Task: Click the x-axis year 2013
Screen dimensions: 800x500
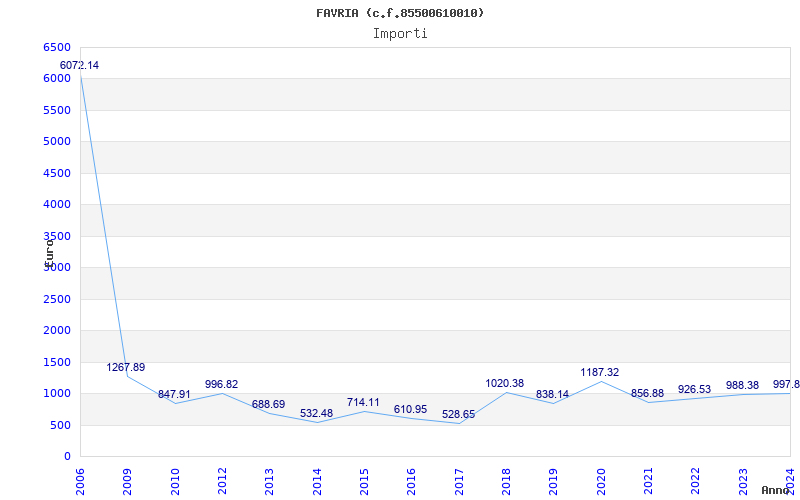Action: (x=269, y=482)
